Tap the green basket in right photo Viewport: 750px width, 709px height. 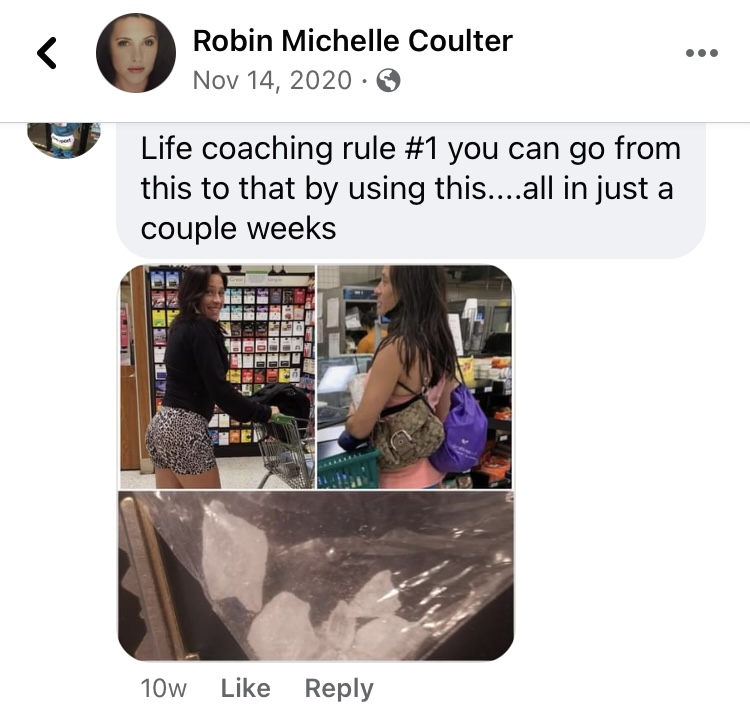[348, 468]
